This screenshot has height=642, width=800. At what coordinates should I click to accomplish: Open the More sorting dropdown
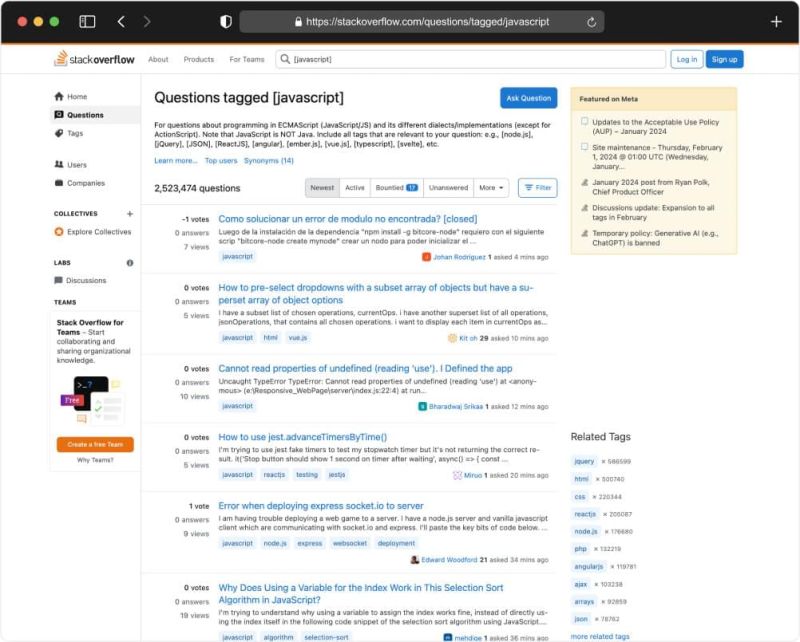[492, 187]
